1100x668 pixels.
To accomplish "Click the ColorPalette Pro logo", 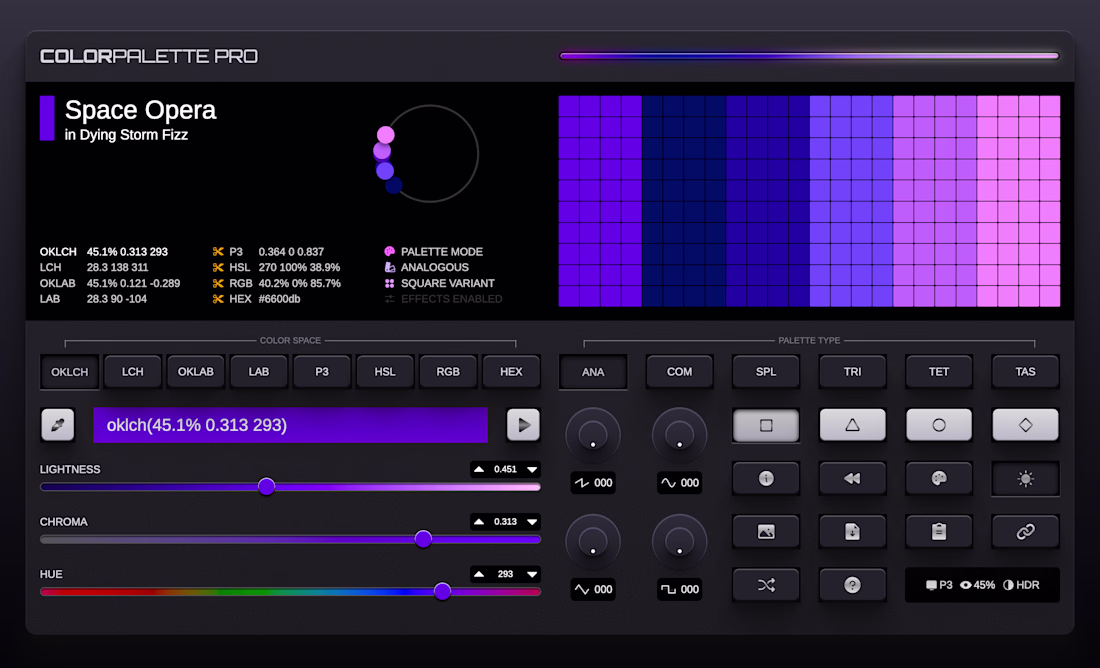I will pos(149,56).
